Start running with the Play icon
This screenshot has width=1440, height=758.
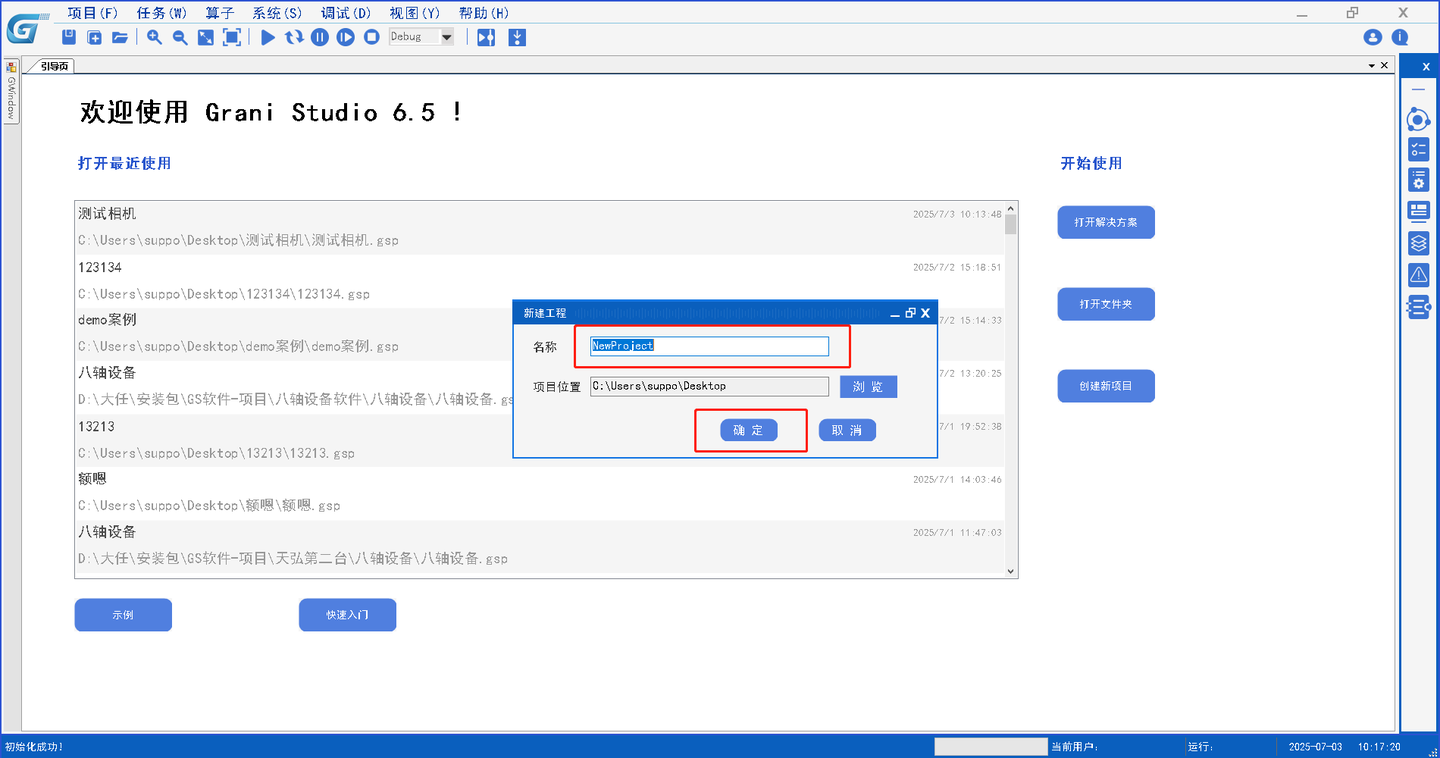(268, 37)
